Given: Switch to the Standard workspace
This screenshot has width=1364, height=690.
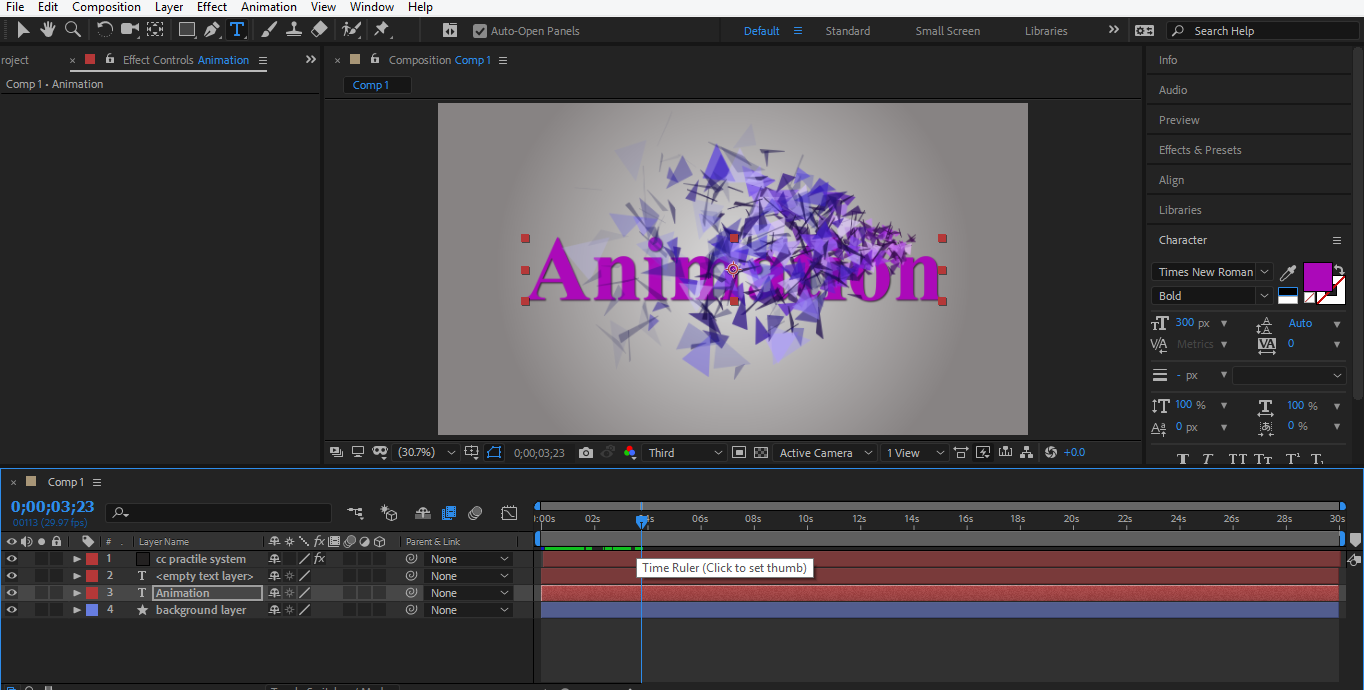Looking at the screenshot, I should (x=847, y=31).
